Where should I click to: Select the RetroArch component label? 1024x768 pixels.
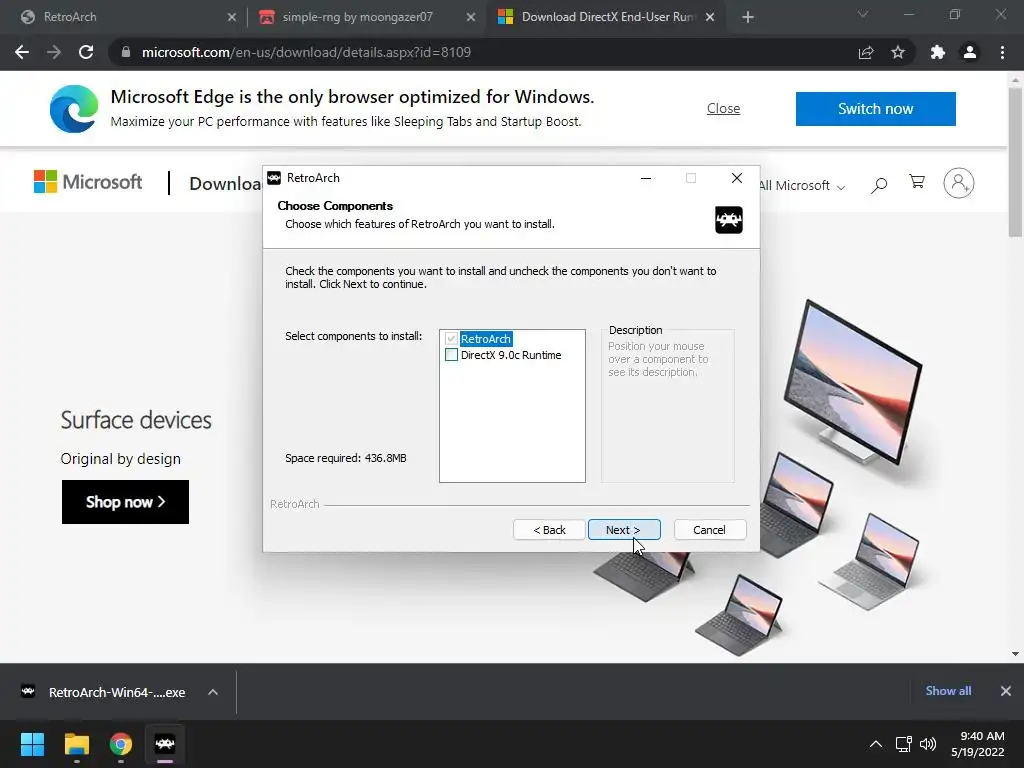coord(486,339)
